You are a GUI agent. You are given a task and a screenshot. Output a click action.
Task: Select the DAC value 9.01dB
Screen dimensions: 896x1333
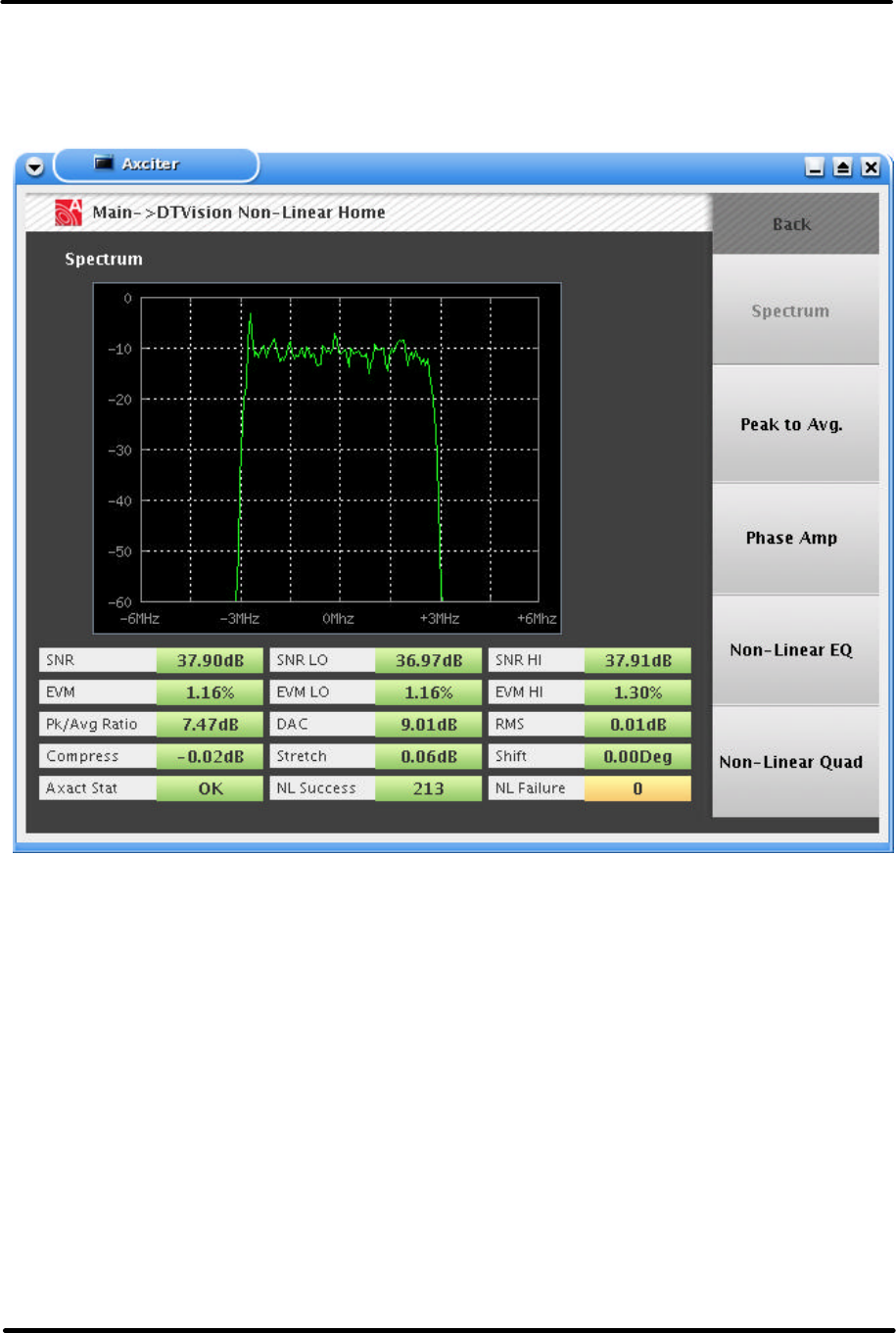[x=429, y=725]
